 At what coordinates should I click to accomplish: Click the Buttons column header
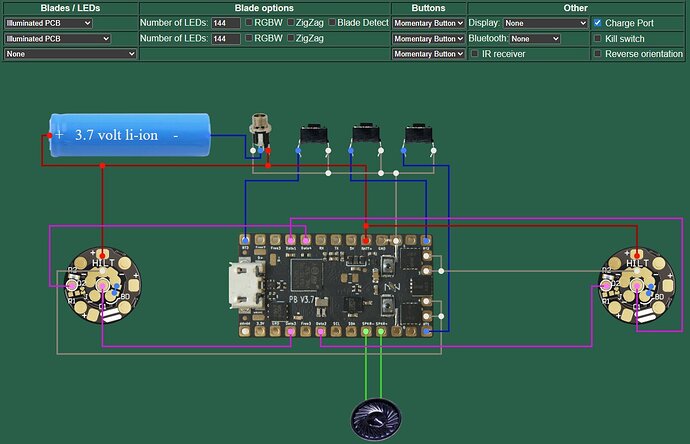coord(428,8)
